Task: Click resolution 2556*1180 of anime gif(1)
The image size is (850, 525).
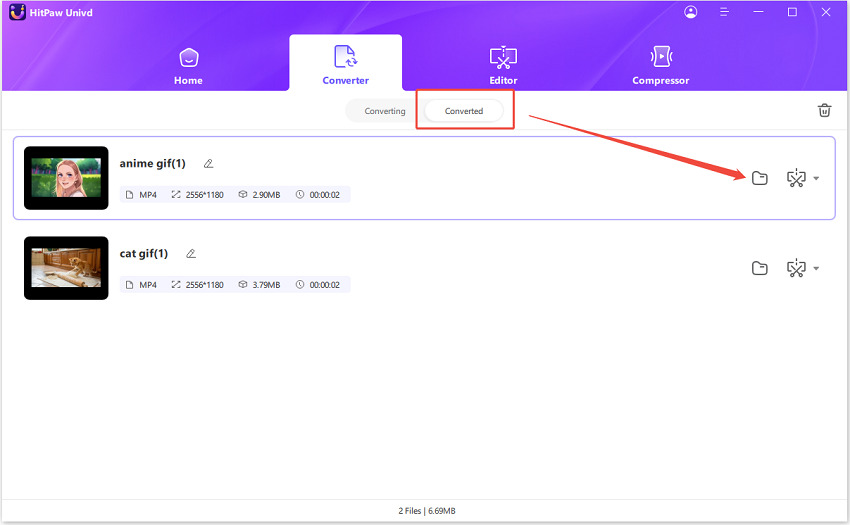Action: coord(204,195)
